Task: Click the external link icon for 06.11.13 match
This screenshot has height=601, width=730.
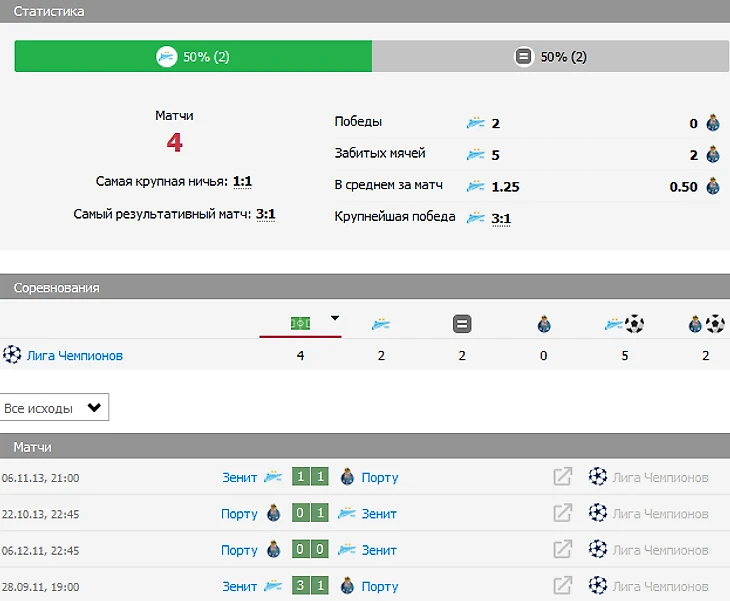Action: (563, 477)
